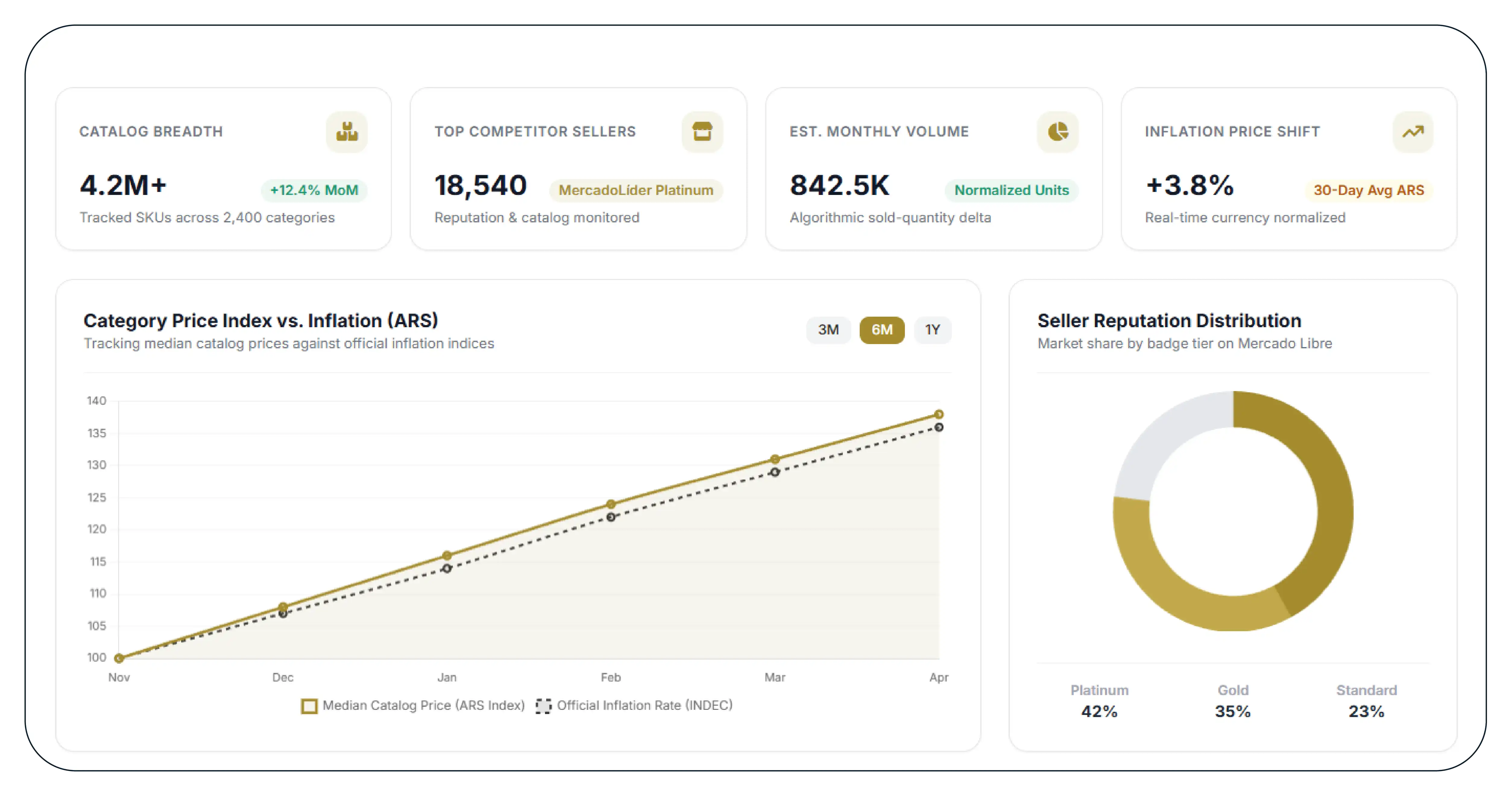Click the Top Competitor Sellers store icon
Screen dimensions: 1512x796
tap(702, 132)
